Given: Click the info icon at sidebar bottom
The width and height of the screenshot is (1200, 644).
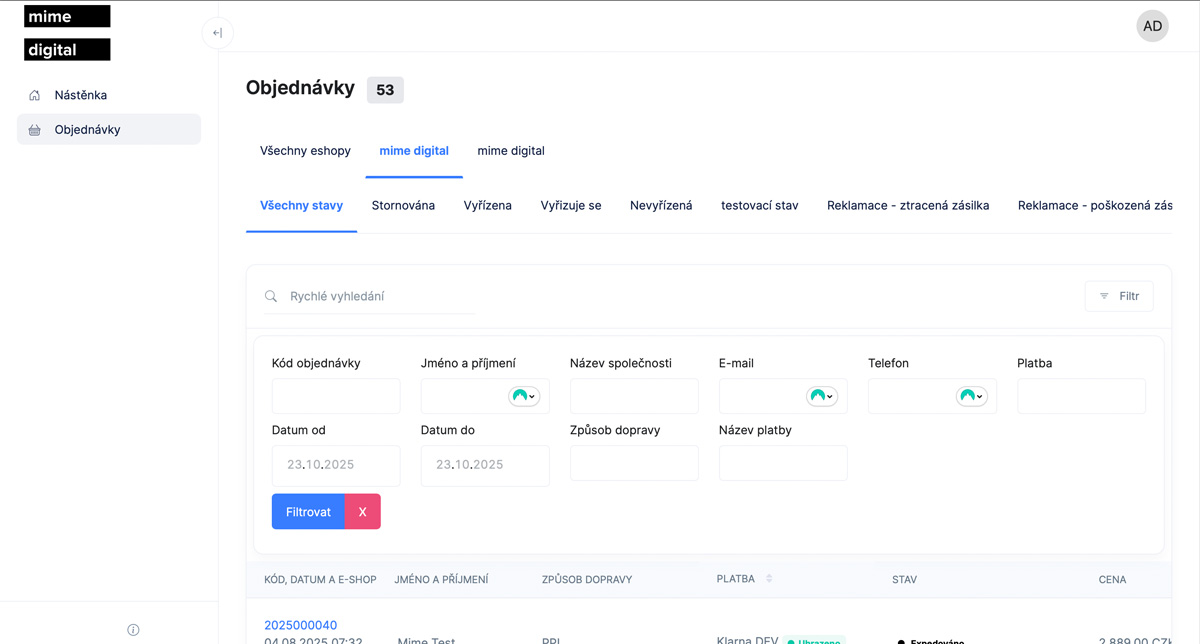Looking at the screenshot, I should (x=133, y=630).
